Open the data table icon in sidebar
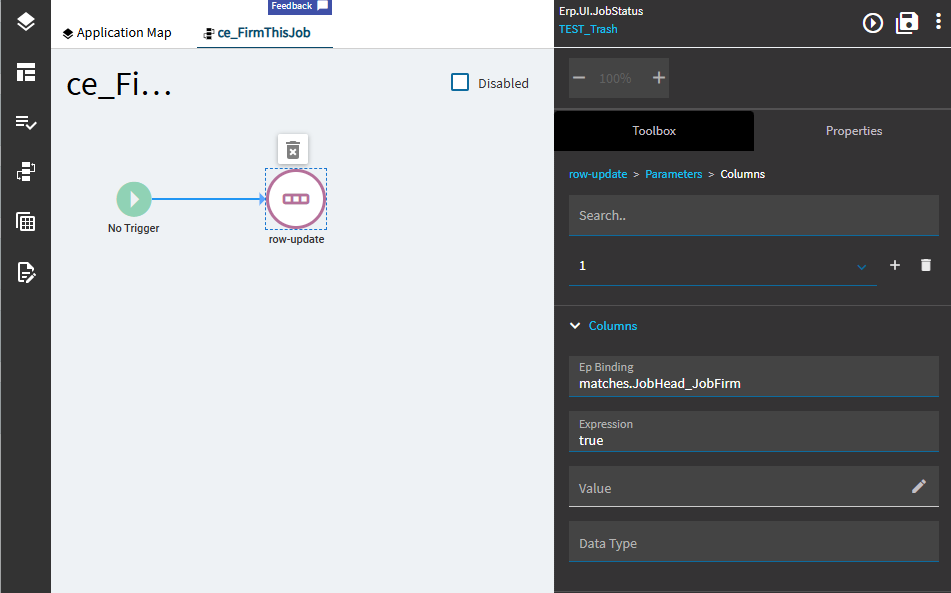The height and width of the screenshot is (593, 951). point(25,222)
